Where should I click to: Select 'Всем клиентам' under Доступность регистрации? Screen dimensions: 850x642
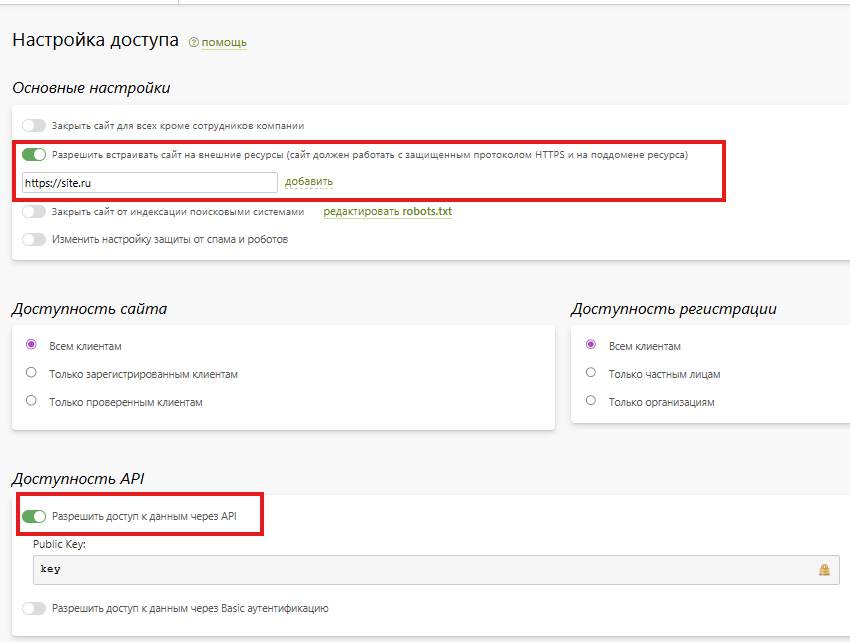[x=591, y=346]
